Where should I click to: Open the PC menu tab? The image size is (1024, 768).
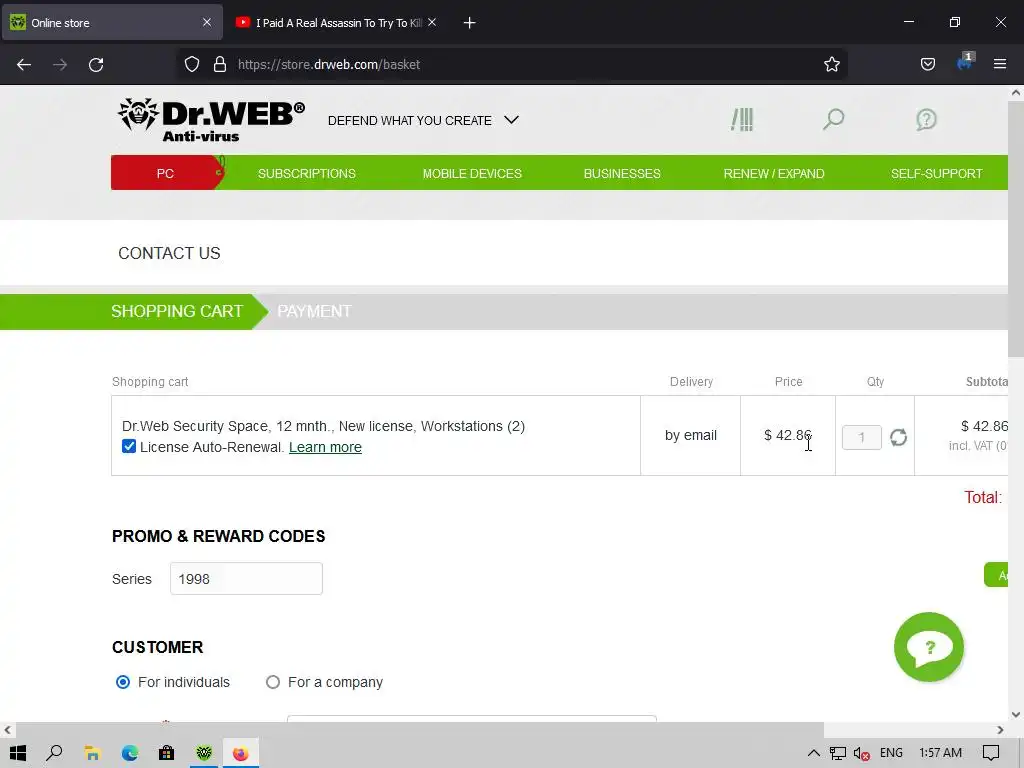click(165, 173)
